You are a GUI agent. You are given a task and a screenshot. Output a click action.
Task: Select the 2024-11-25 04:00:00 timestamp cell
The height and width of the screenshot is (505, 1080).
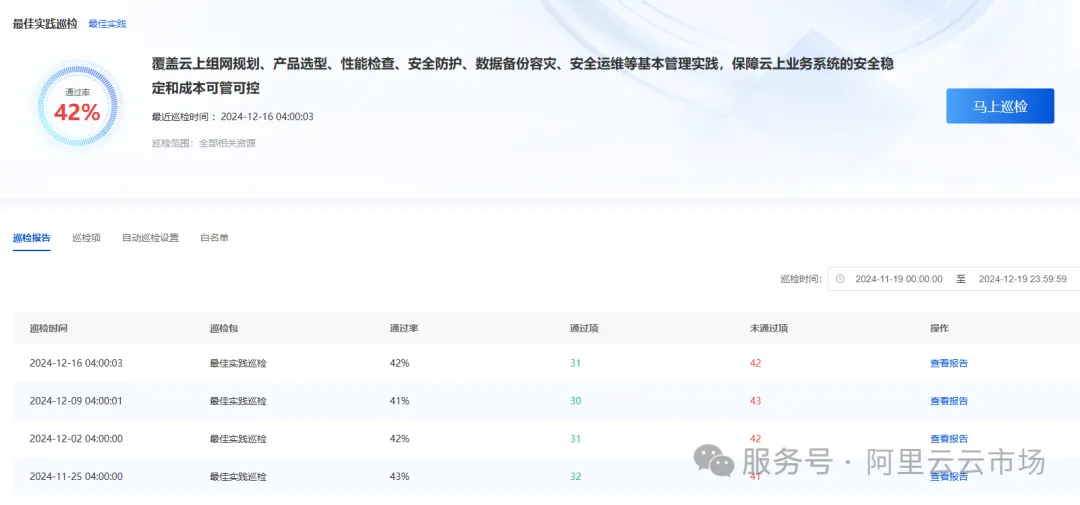[76, 477]
